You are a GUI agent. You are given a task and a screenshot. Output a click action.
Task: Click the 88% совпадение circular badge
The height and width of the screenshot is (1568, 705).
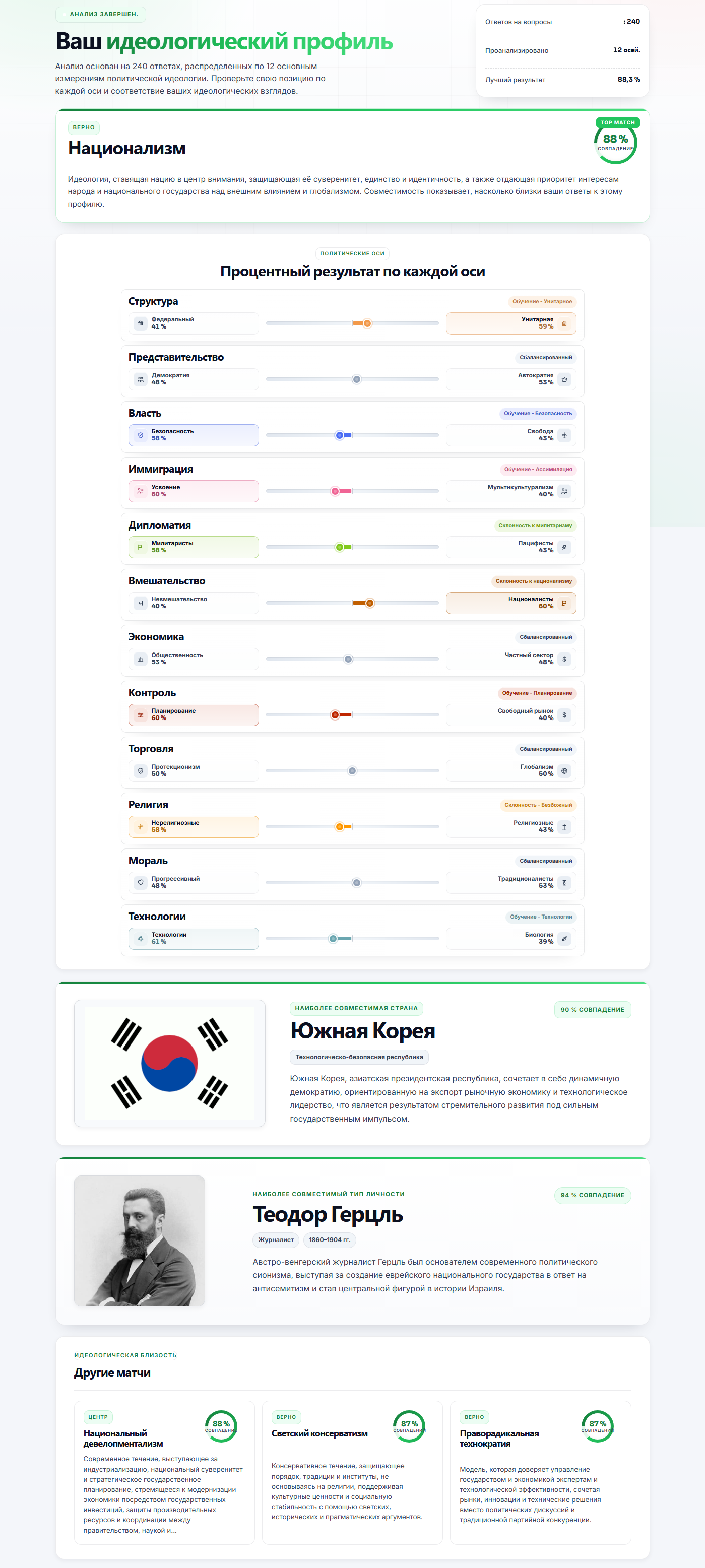click(x=615, y=142)
